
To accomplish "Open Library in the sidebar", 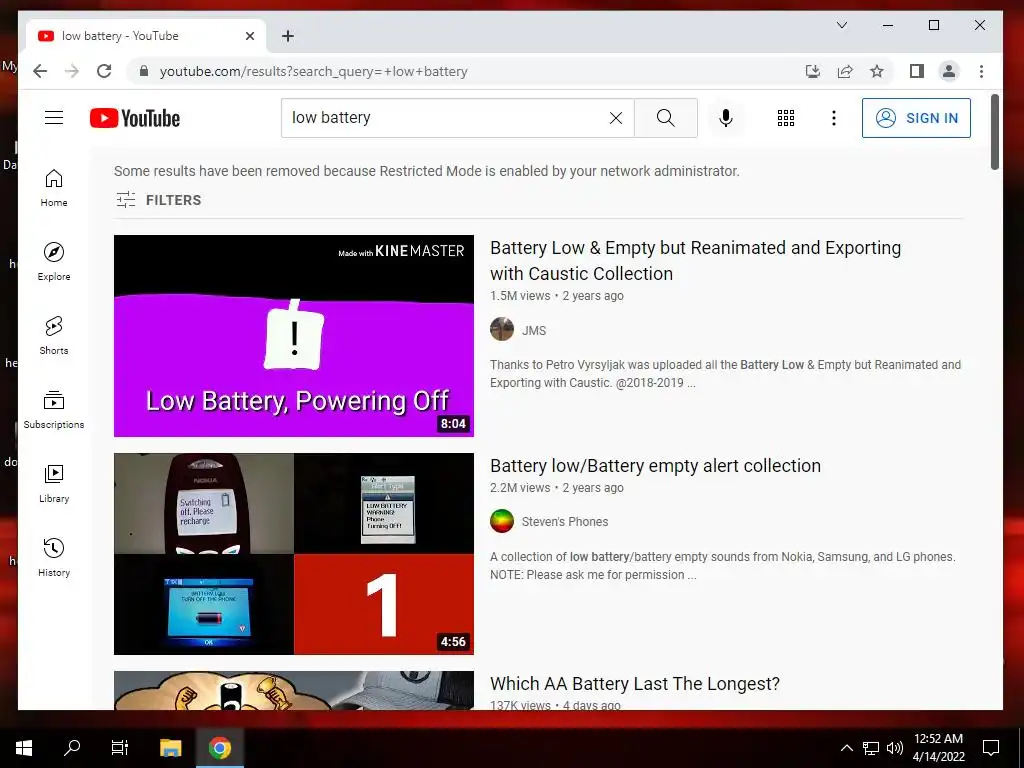I will [x=54, y=483].
